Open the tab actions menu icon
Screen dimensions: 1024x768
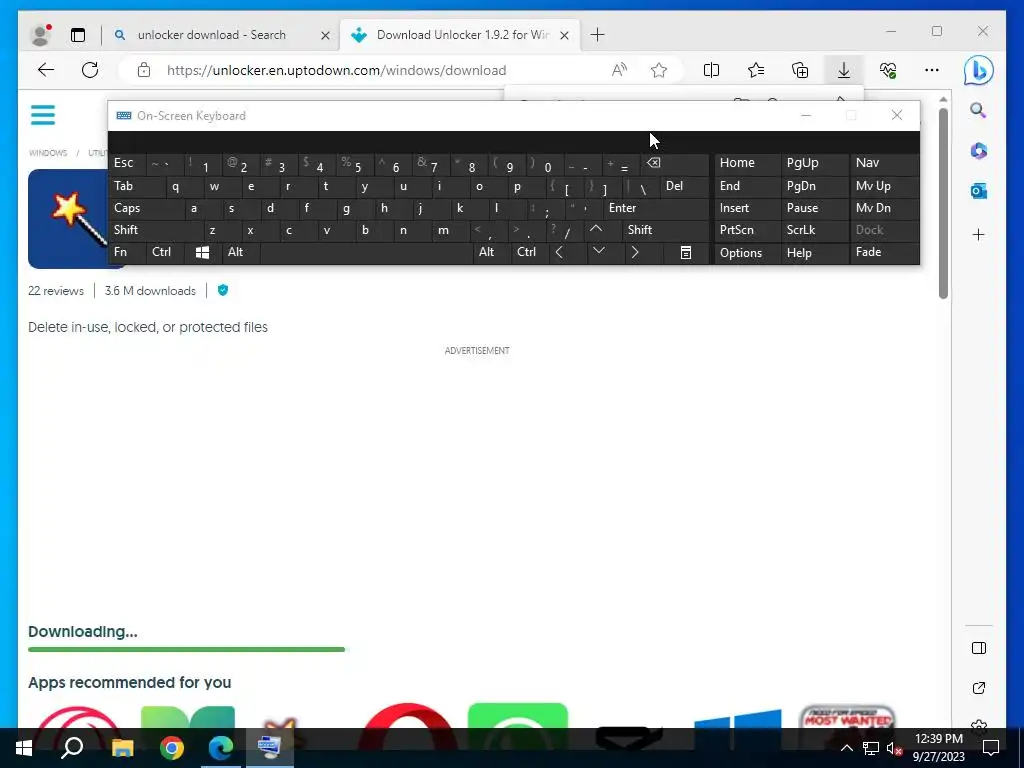[78, 35]
